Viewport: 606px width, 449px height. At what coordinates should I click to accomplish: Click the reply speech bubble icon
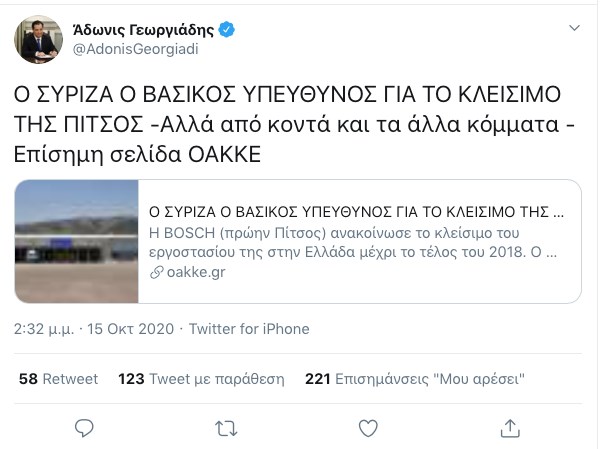(84, 428)
